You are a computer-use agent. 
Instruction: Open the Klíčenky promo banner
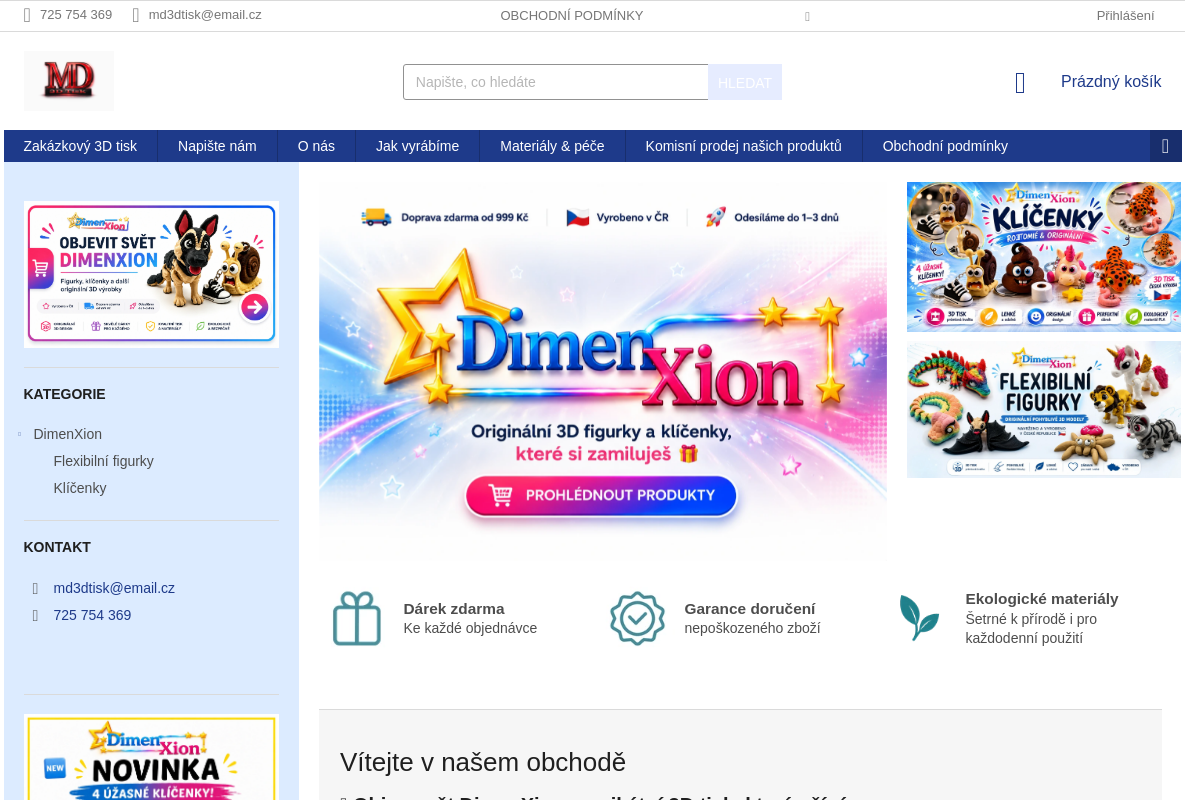point(1044,256)
